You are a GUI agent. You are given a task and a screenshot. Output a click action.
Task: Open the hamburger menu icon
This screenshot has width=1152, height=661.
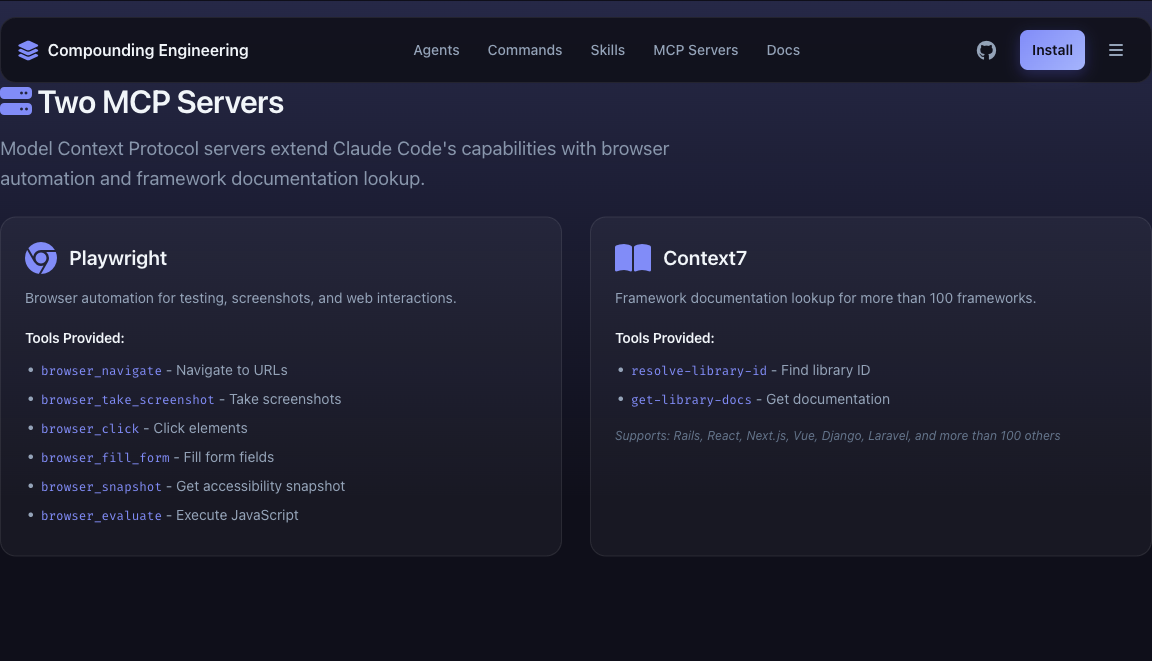pyautogui.click(x=1116, y=50)
